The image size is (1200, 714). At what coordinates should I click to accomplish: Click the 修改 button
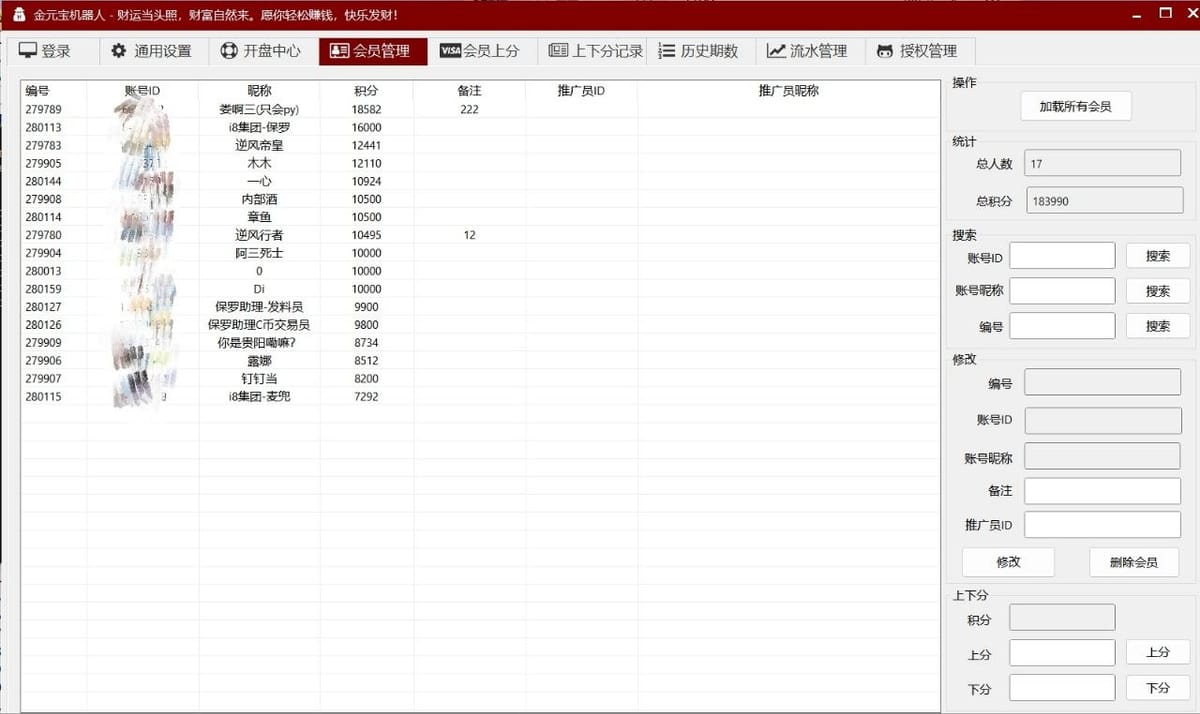[x=1008, y=562]
